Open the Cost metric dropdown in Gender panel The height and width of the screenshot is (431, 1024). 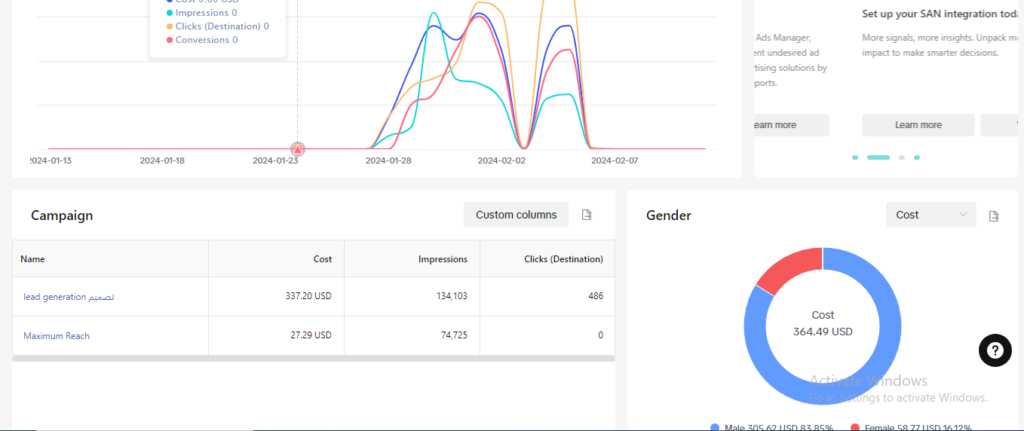click(930, 215)
